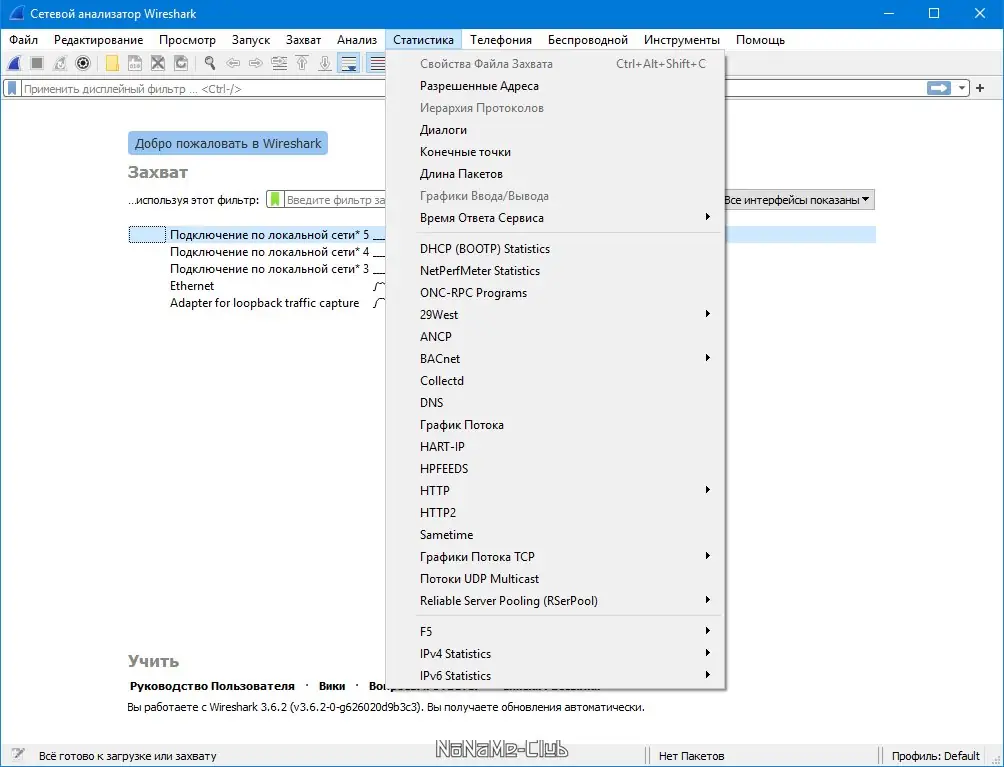Click the find packet magnifier icon
Viewport: 1004px width, 767px height.
coord(209,63)
